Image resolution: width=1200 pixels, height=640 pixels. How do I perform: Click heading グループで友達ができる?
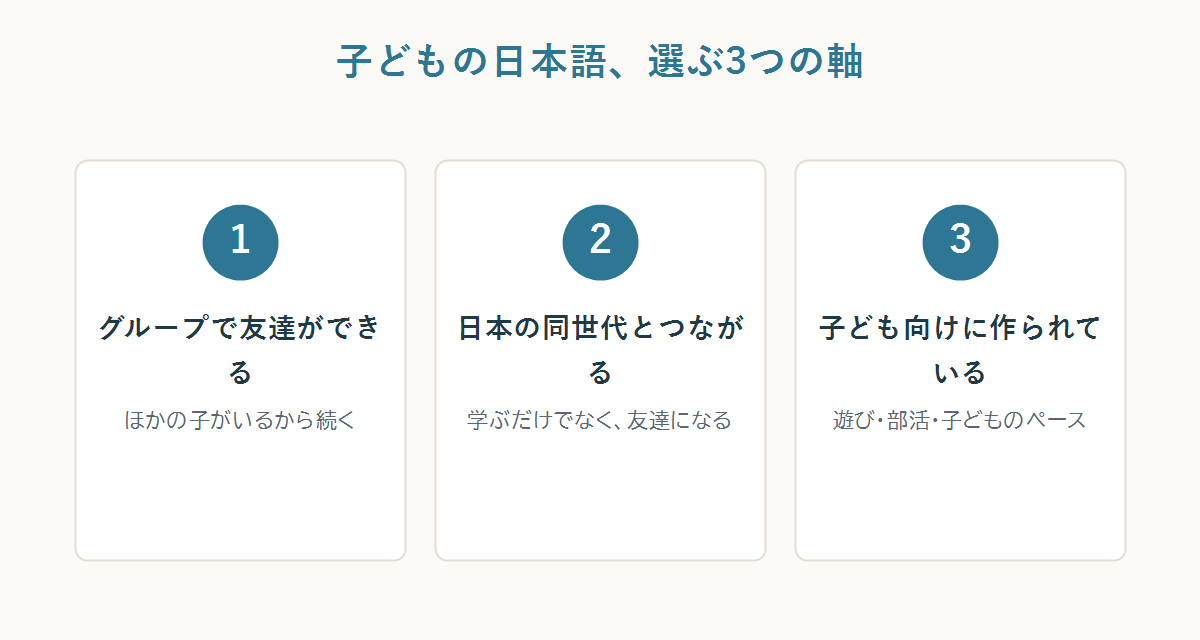[x=240, y=350]
